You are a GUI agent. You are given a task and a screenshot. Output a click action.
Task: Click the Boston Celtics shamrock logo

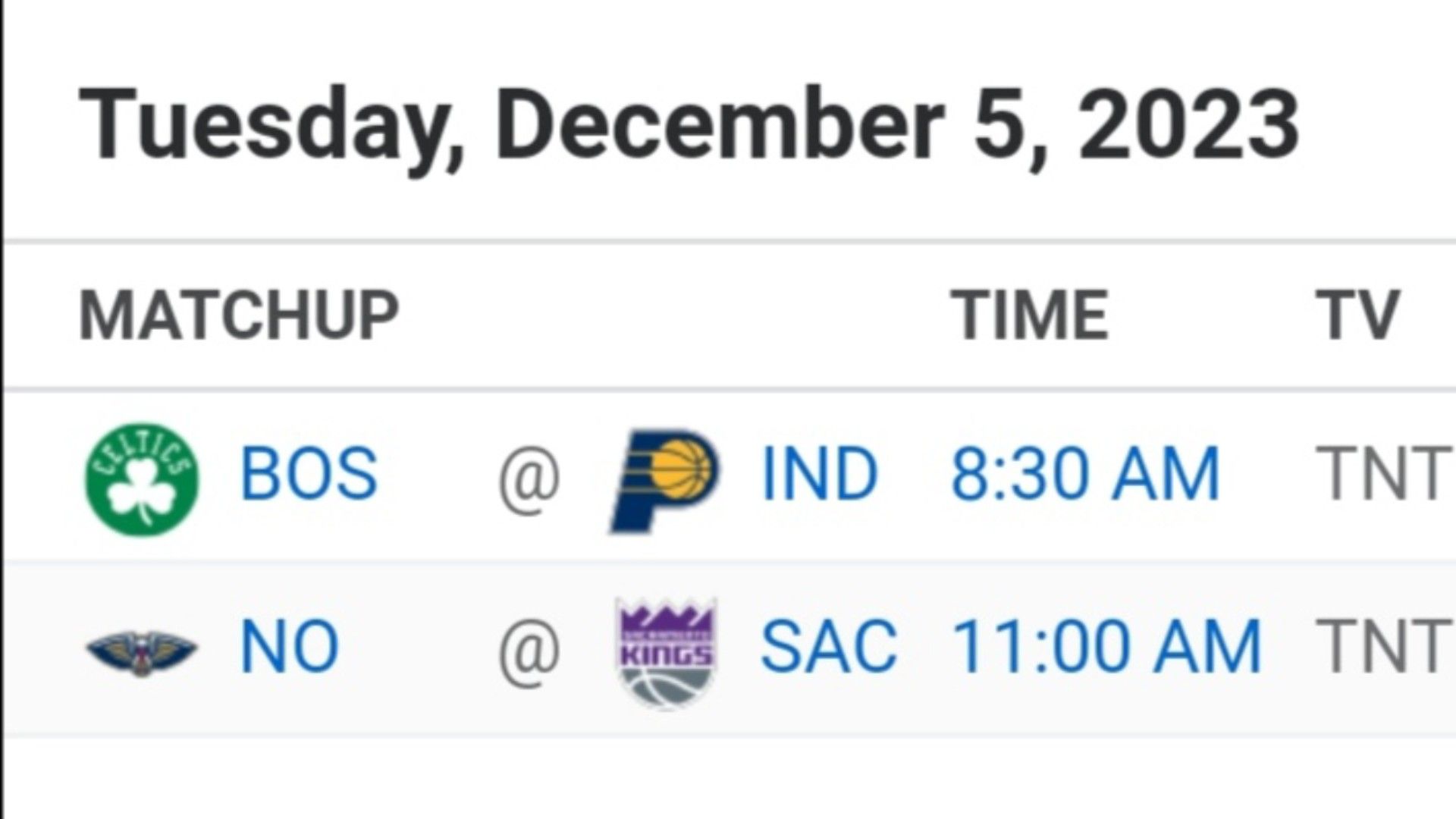pos(142,479)
